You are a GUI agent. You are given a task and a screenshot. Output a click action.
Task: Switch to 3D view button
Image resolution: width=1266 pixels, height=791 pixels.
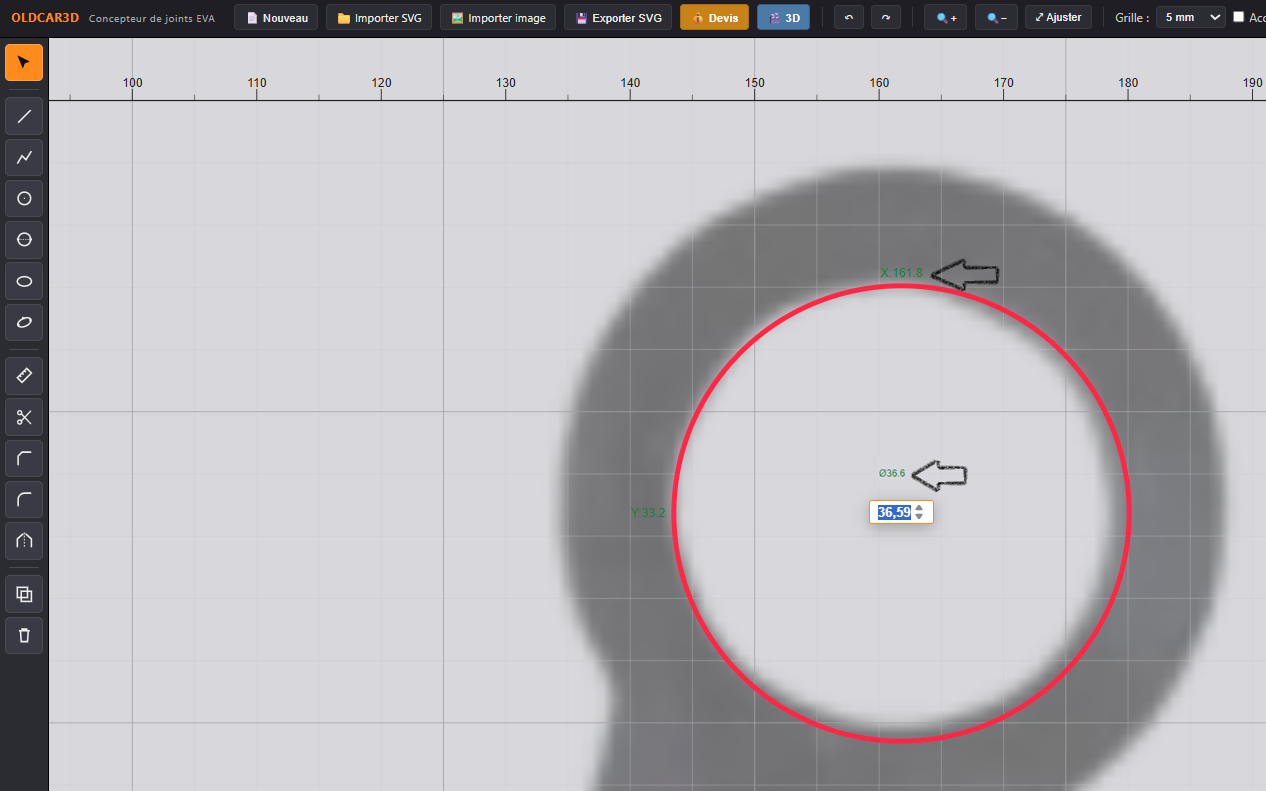click(783, 17)
